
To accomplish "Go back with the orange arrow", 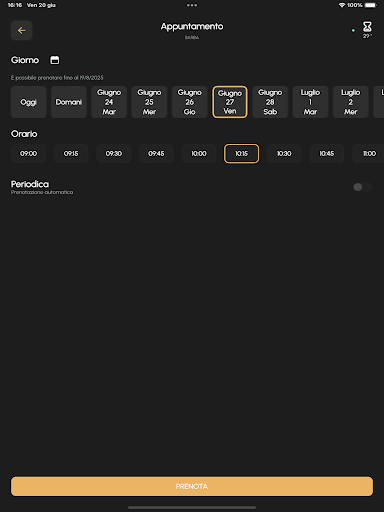I will (x=21, y=31).
